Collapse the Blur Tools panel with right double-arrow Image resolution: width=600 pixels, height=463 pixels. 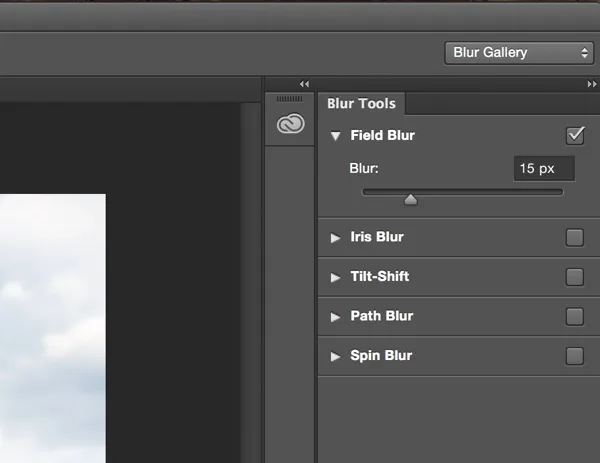pyautogui.click(x=592, y=84)
